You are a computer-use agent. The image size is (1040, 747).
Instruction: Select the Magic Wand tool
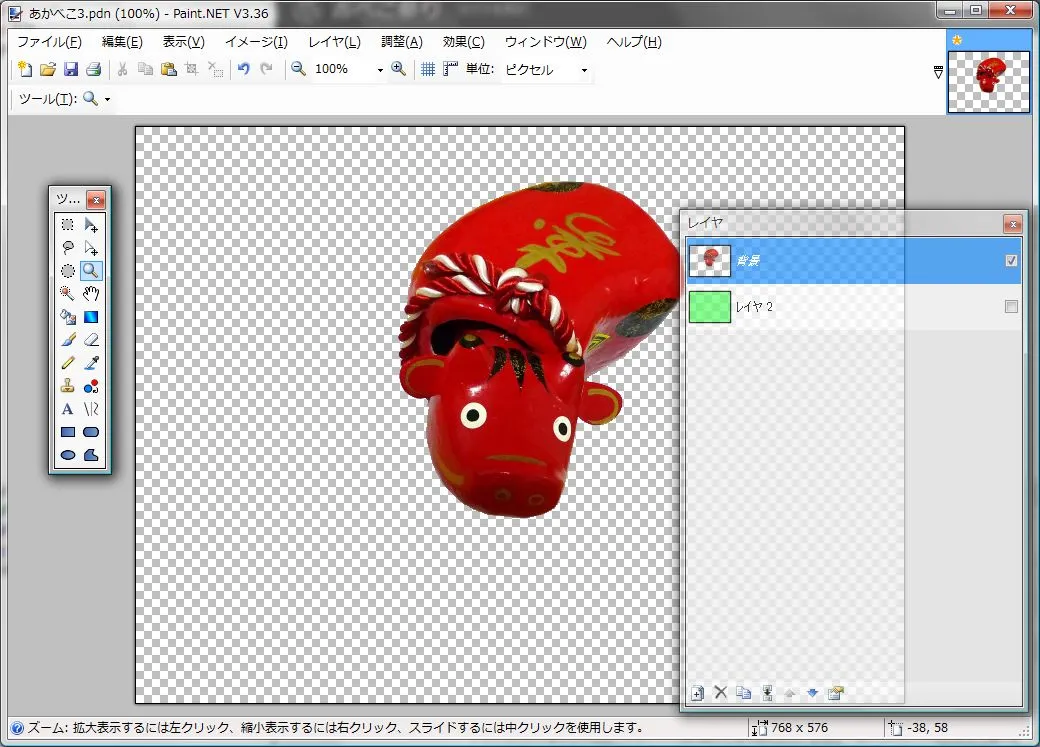click(68, 293)
